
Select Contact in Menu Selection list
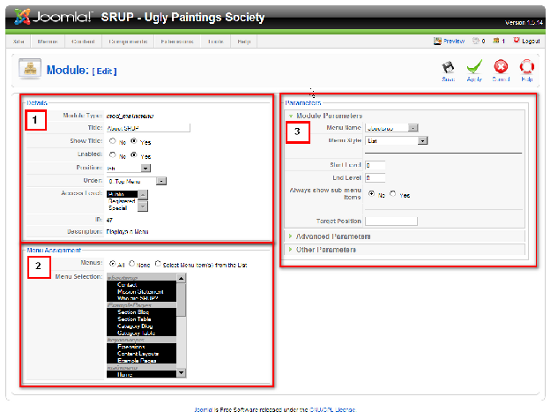point(141,285)
